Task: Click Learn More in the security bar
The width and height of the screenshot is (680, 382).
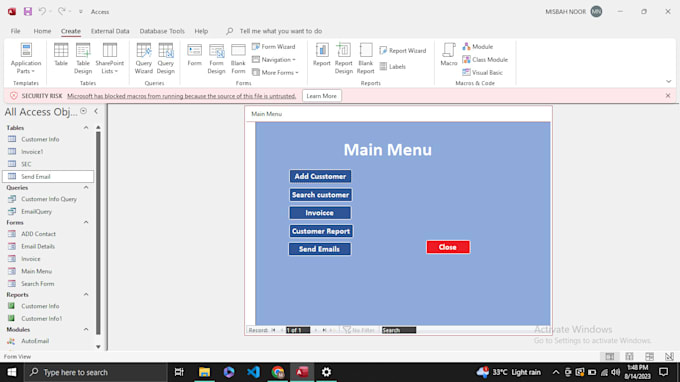Action: click(x=321, y=96)
